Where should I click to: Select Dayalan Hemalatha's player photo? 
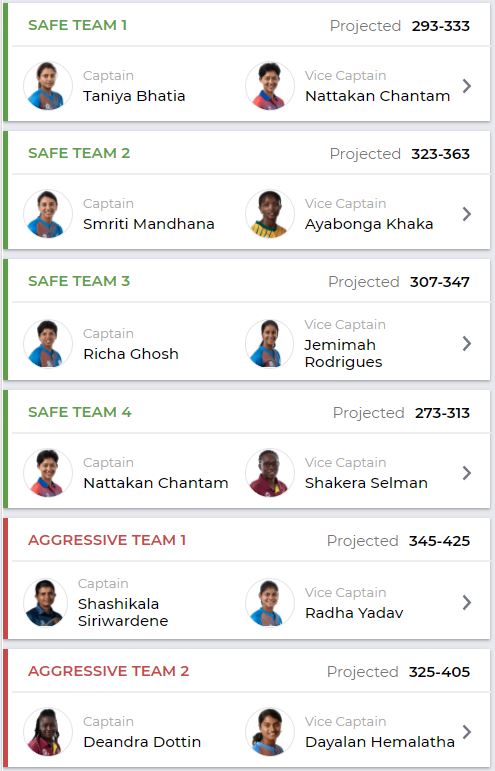(x=270, y=732)
